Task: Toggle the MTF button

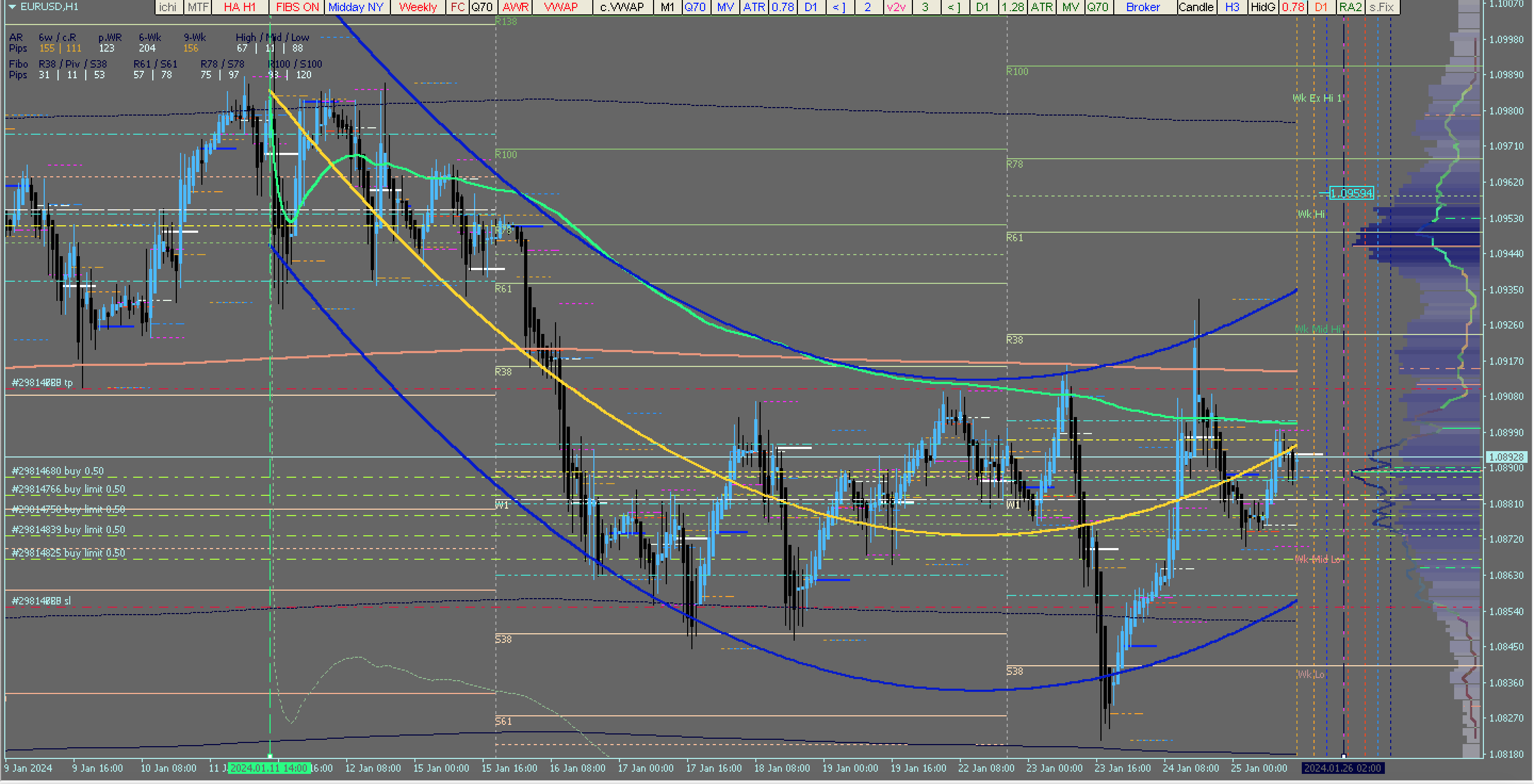Action: 198,7
